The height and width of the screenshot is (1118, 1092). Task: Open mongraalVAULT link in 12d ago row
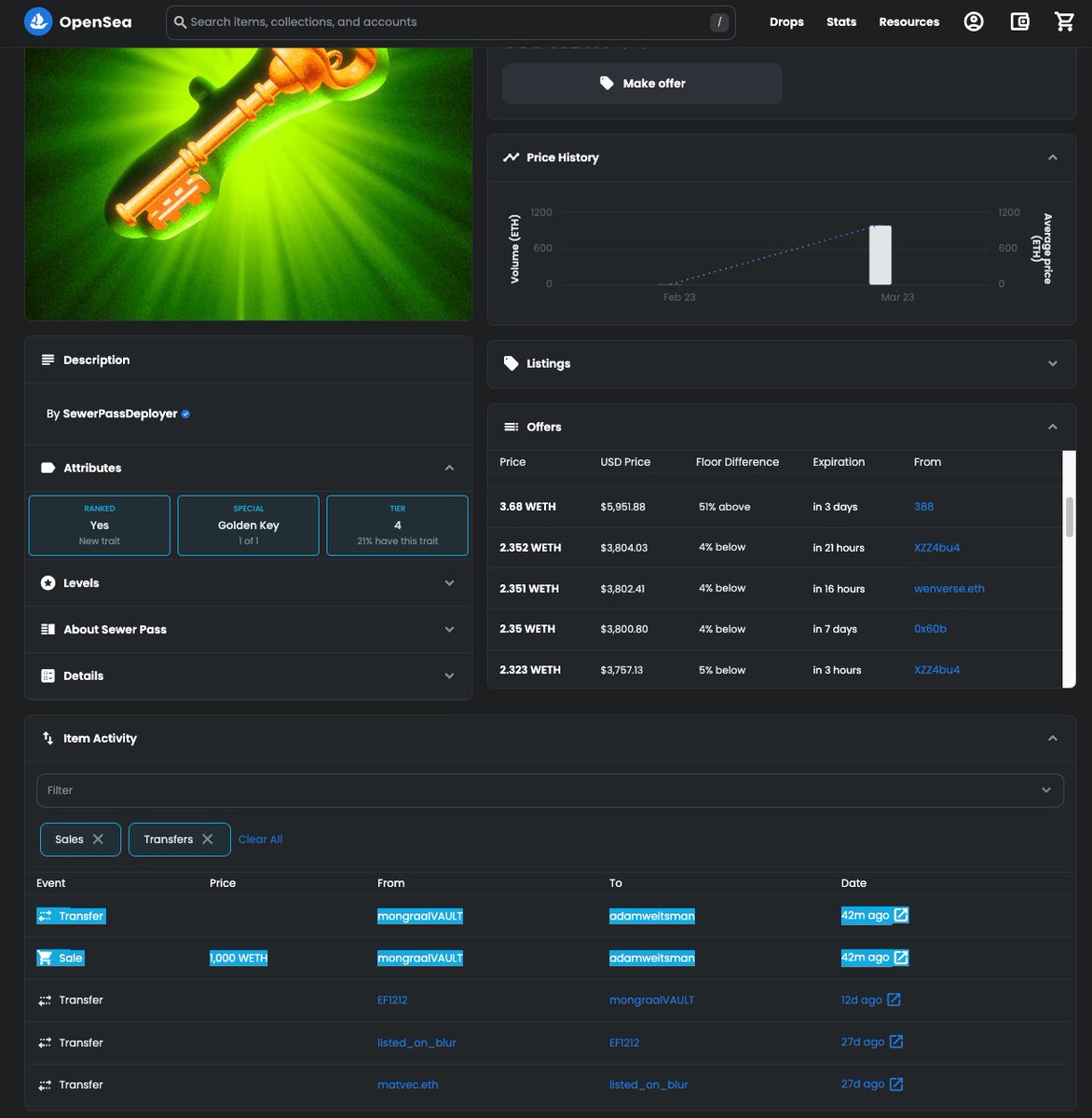click(x=652, y=1000)
